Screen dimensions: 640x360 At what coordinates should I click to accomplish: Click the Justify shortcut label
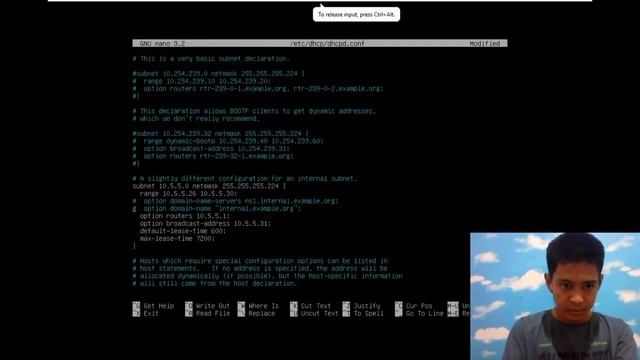pyautogui.click(x=367, y=306)
